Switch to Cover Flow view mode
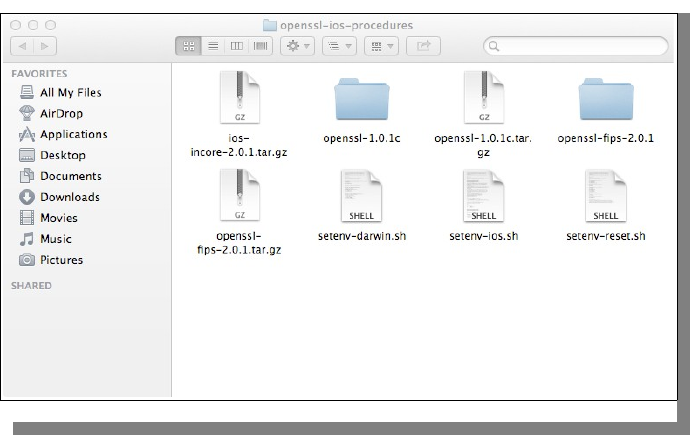Viewport: 690px width, 435px height. click(x=261, y=46)
